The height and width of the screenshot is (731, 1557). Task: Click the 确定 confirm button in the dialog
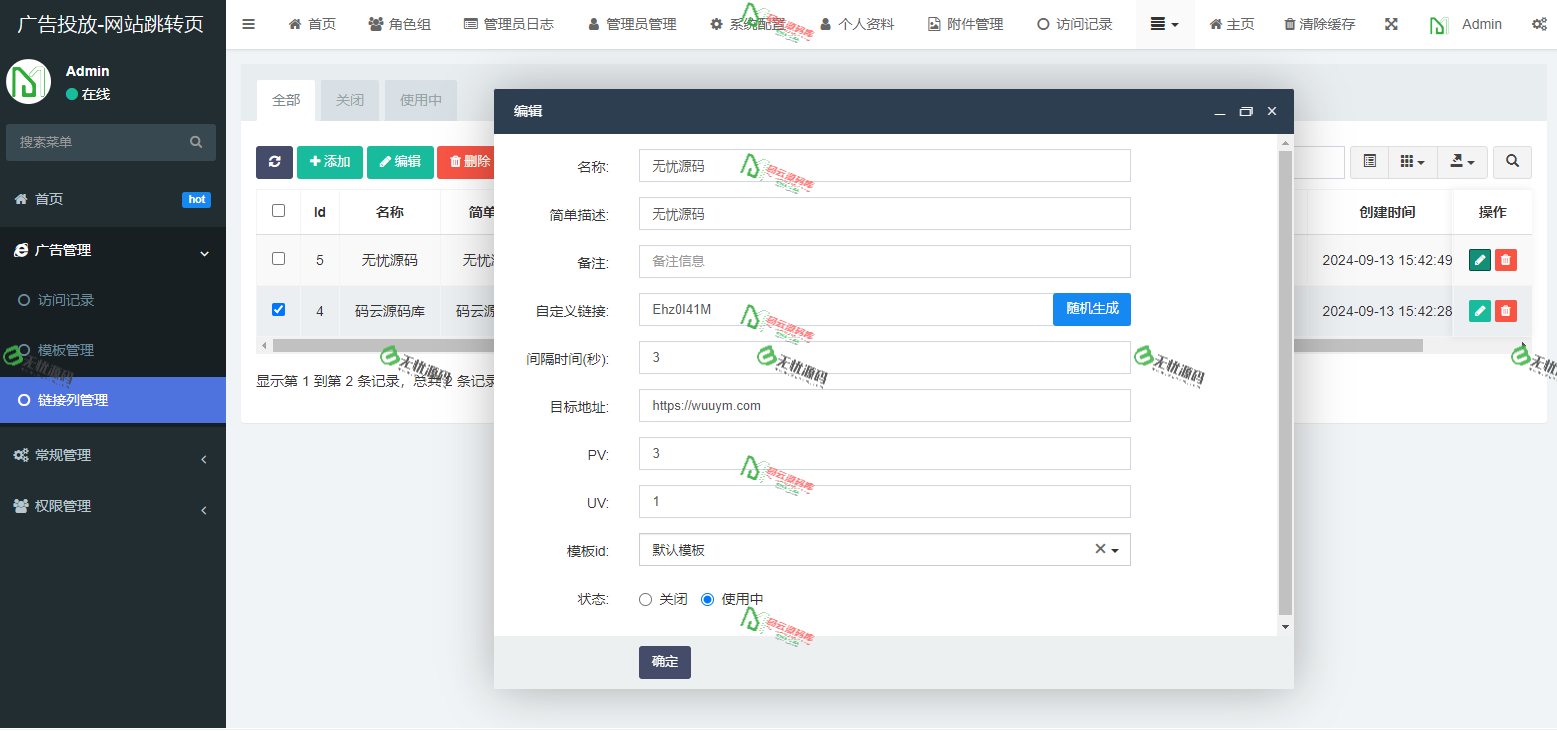[664, 662]
